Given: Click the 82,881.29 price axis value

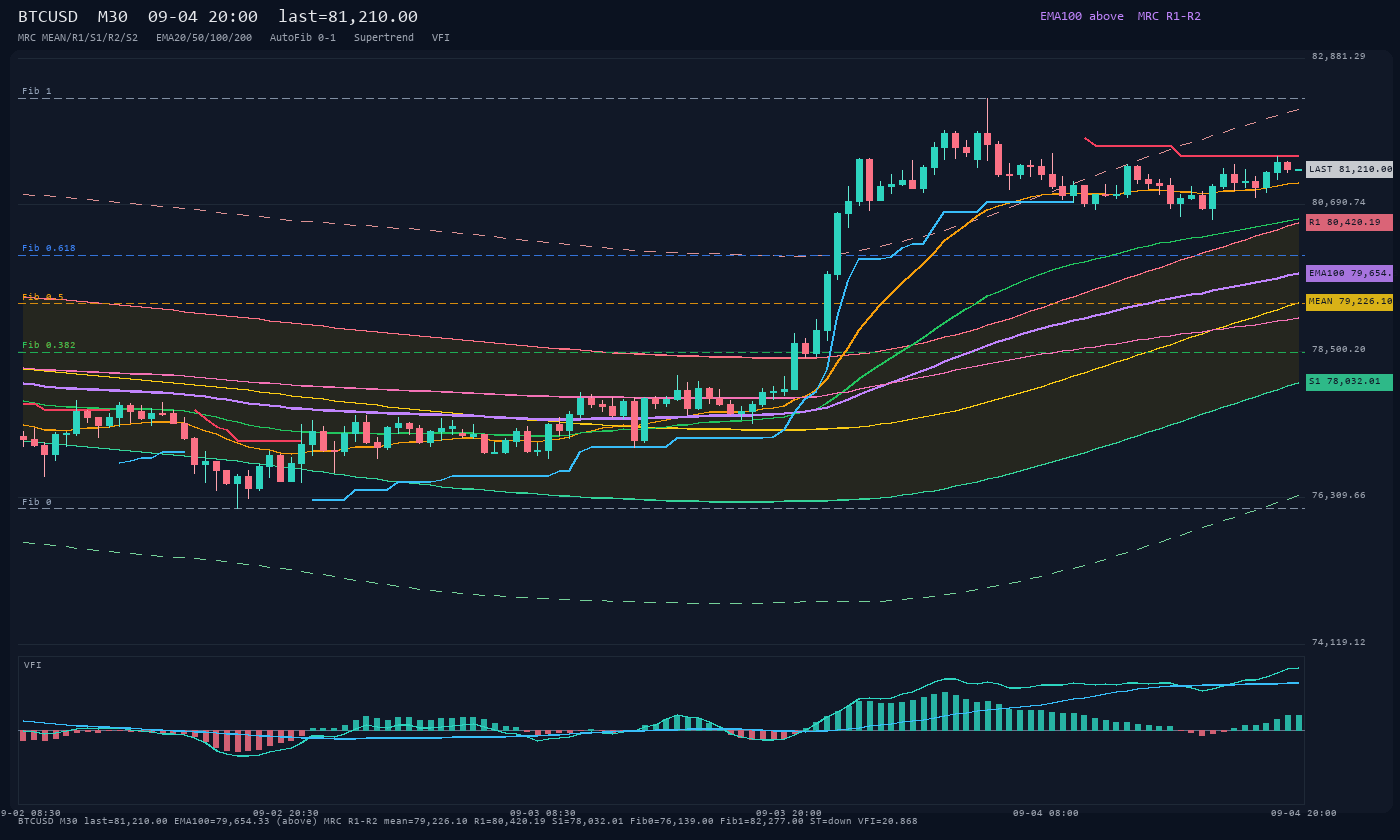Looking at the screenshot, I should [1338, 57].
